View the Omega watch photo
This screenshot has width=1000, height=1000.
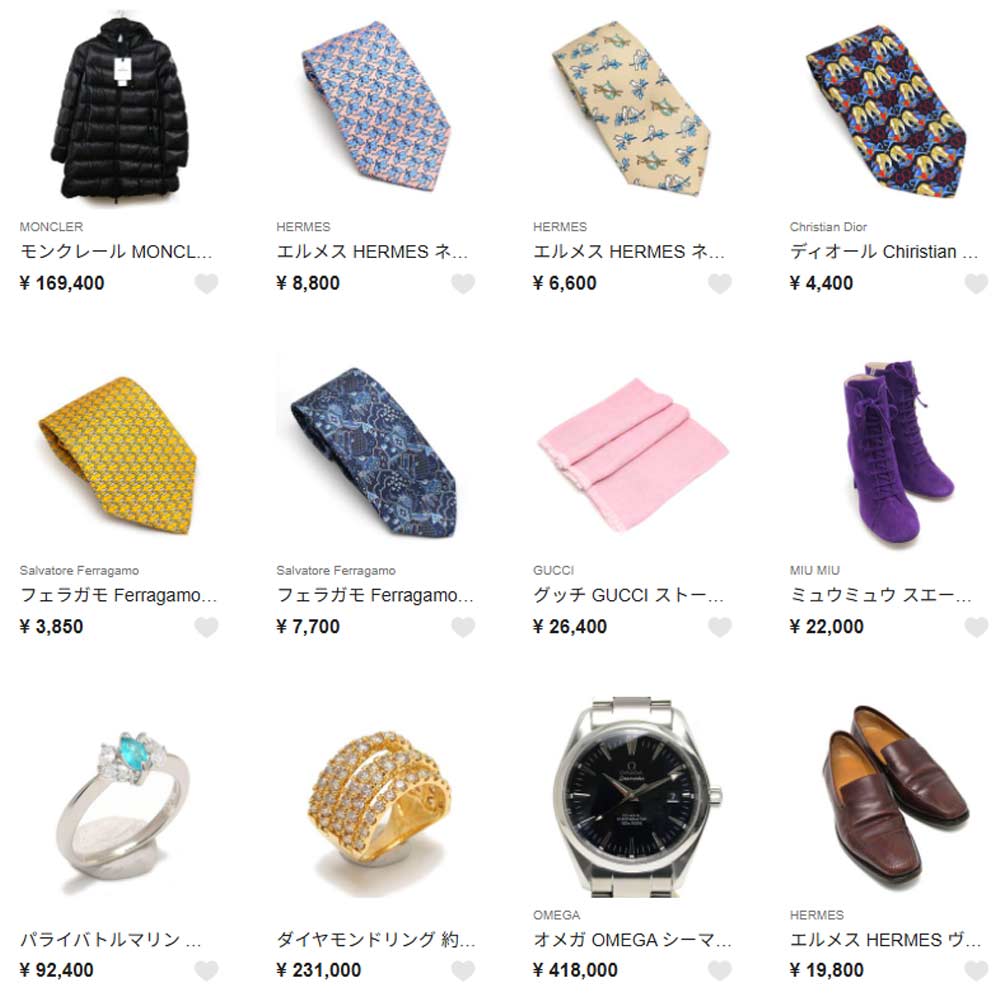click(633, 797)
